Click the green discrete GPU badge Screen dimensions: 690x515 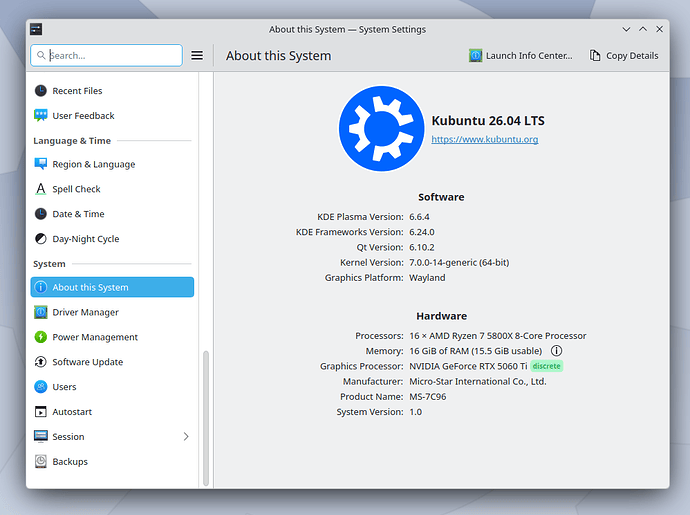(547, 366)
